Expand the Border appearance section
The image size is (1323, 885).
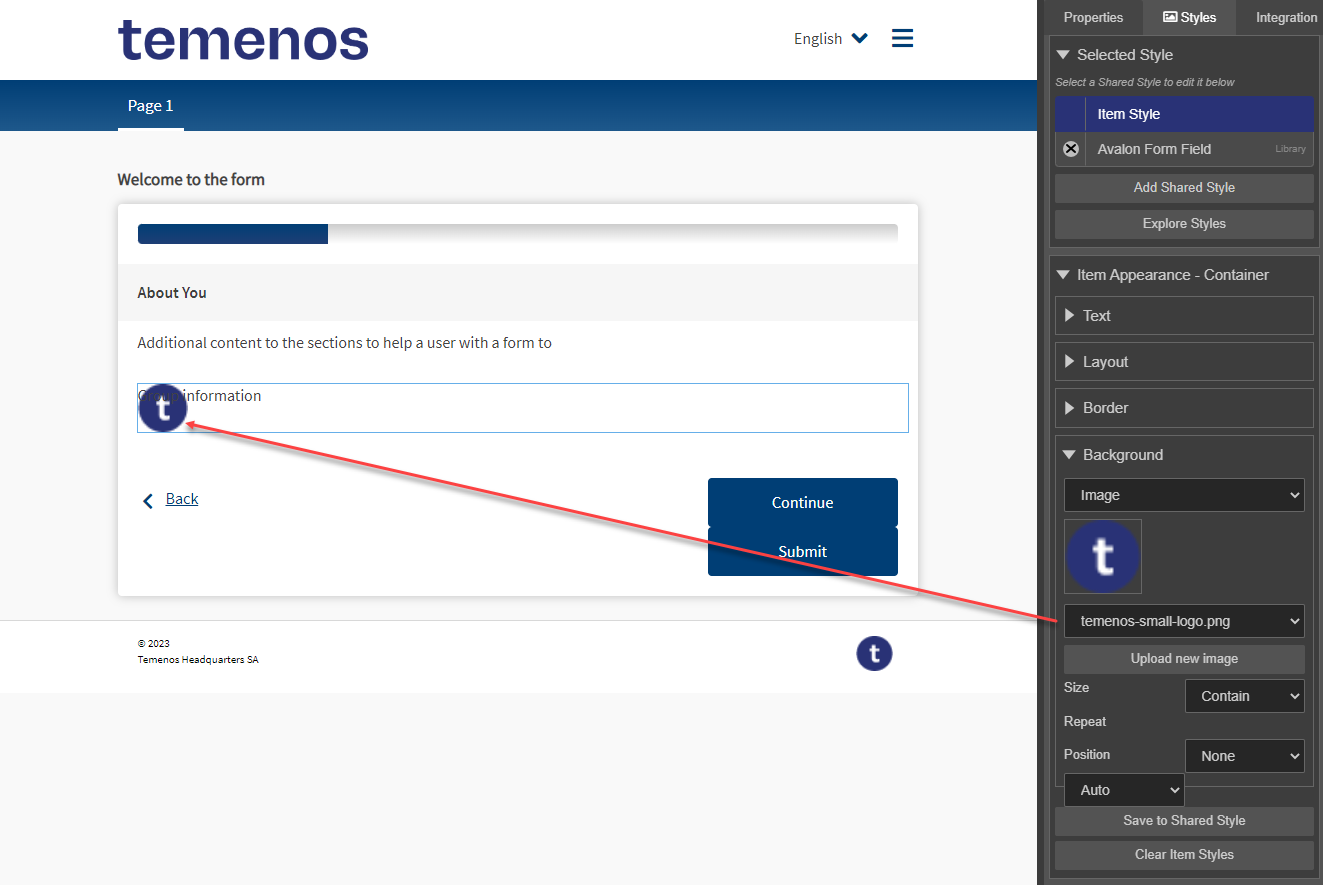tap(1184, 407)
